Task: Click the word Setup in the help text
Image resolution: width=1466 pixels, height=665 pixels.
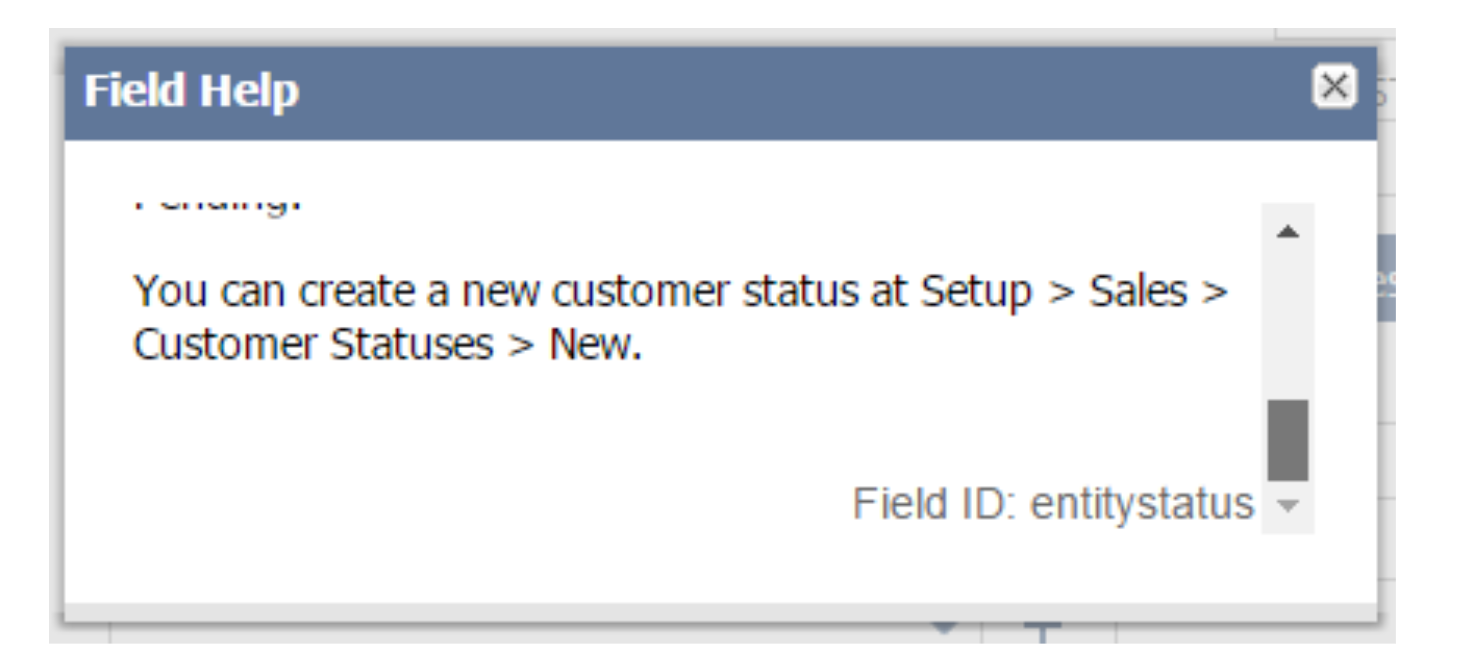Action: pyautogui.click(x=975, y=292)
